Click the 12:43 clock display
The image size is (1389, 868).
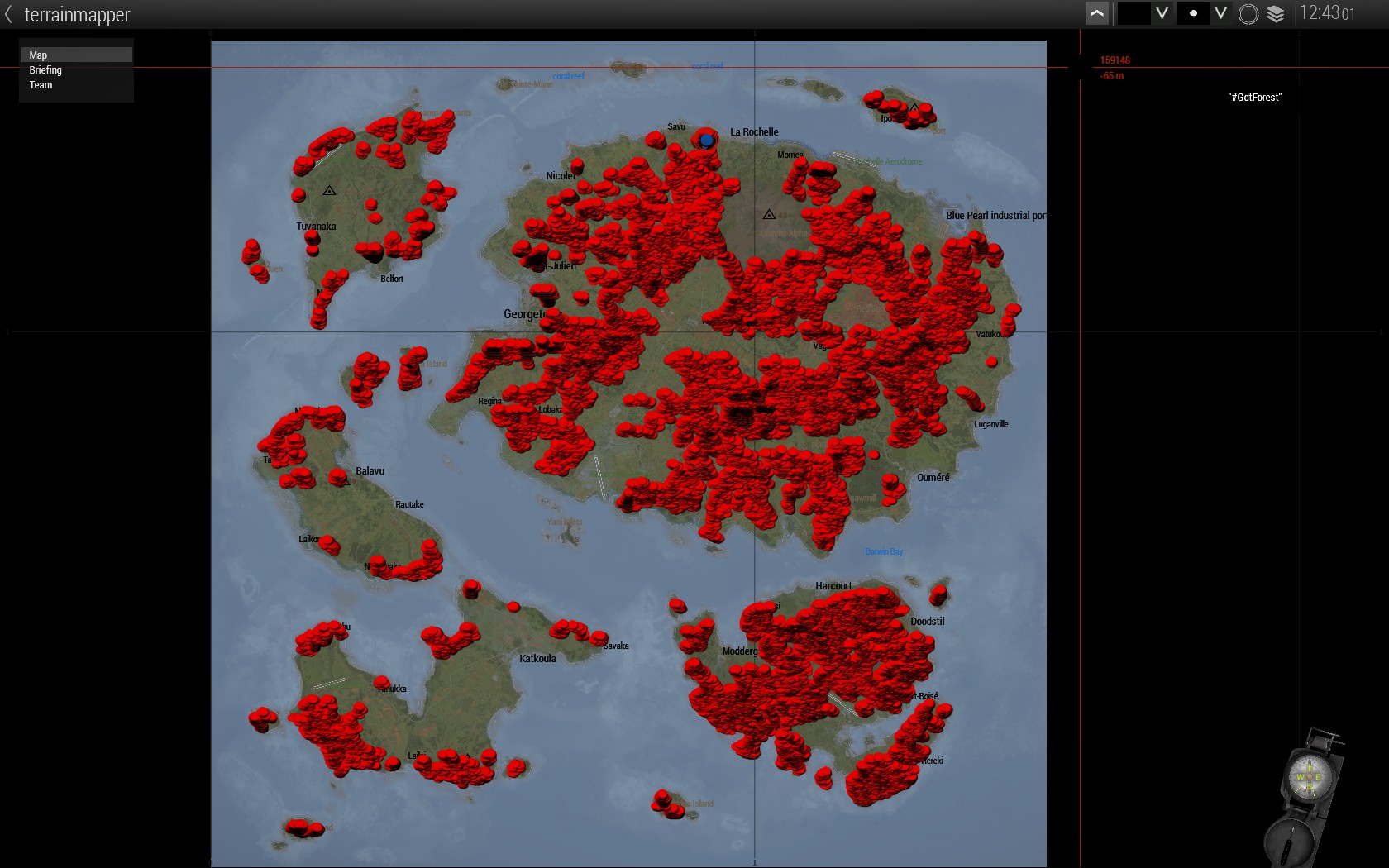pyautogui.click(x=1327, y=13)
